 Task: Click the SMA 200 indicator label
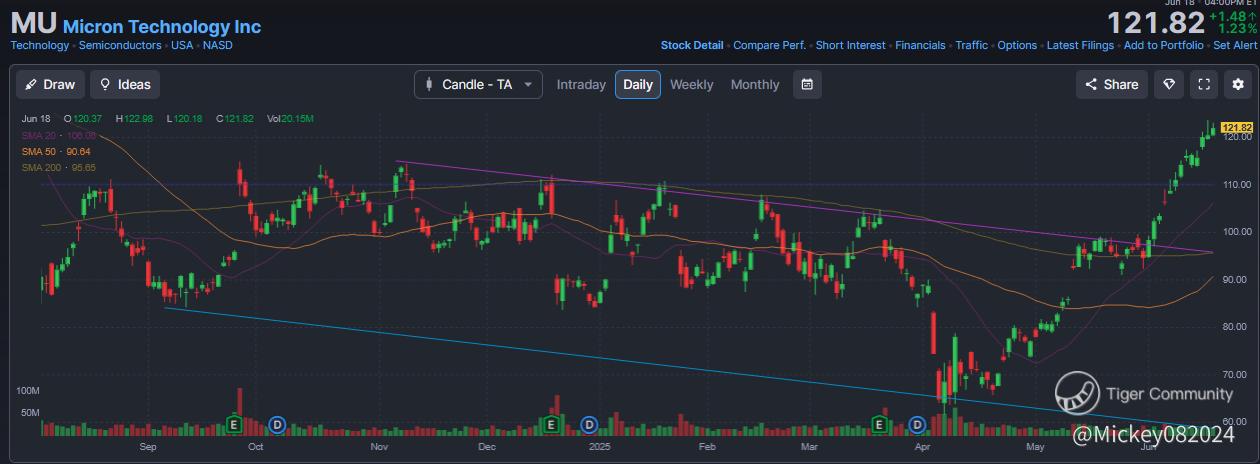pyautogui.click(x=59, y=167)
